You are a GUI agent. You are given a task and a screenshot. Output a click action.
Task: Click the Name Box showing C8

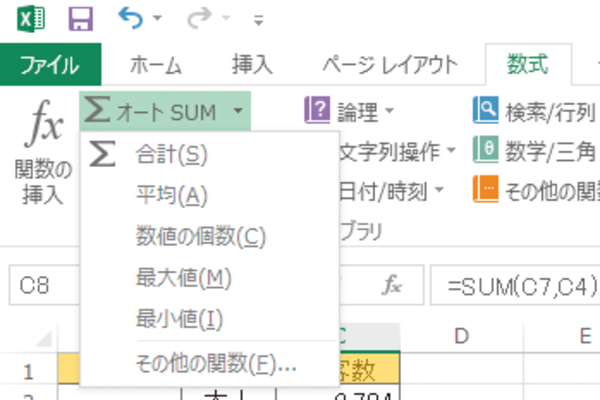(x=44, y=286)
